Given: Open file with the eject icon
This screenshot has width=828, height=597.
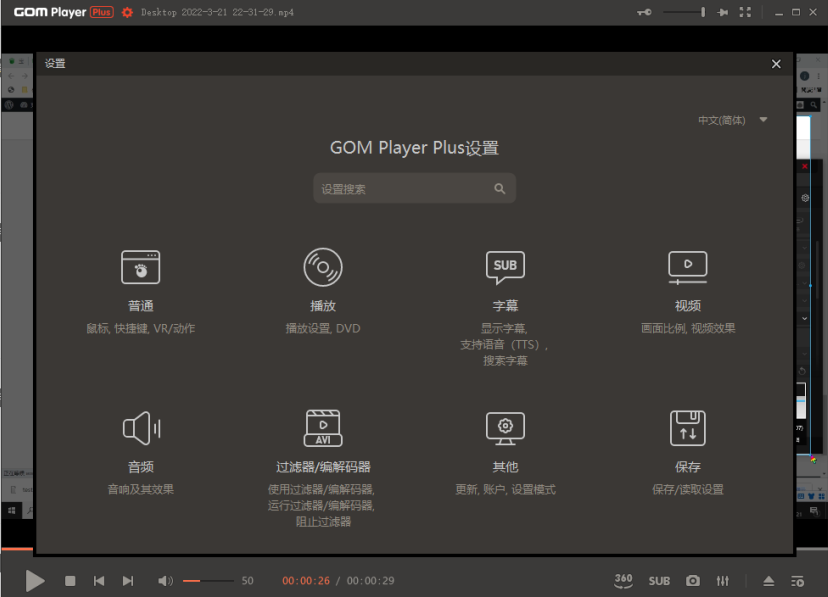Looking at the screenshot, I should click(768, 581).
